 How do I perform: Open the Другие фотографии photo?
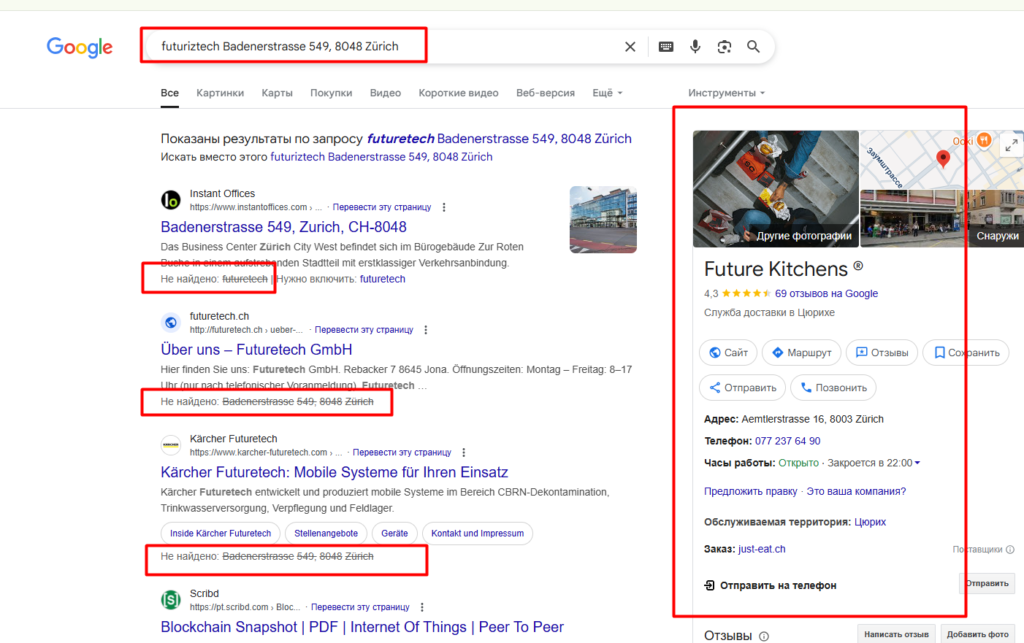point(776,189)
